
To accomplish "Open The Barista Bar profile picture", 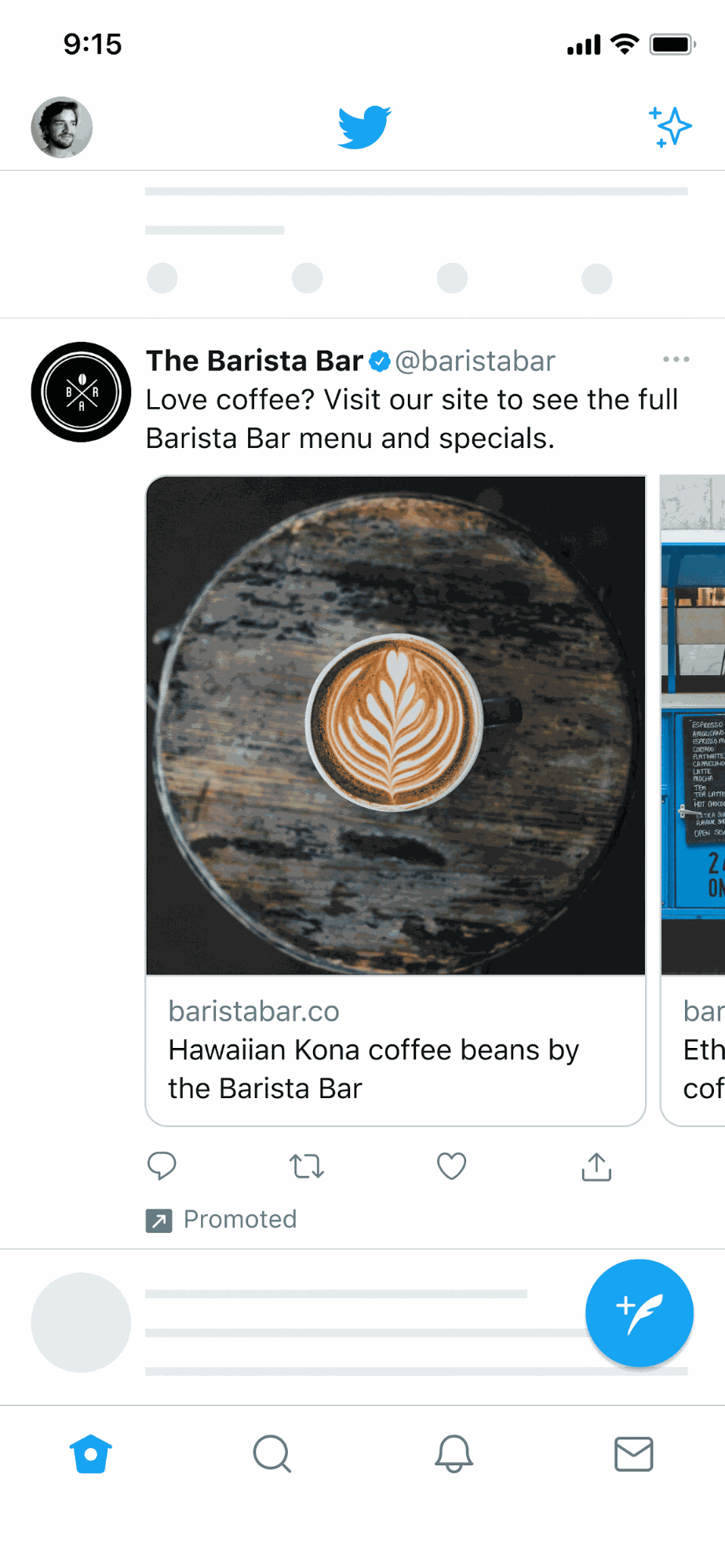I will coord(81,392).
